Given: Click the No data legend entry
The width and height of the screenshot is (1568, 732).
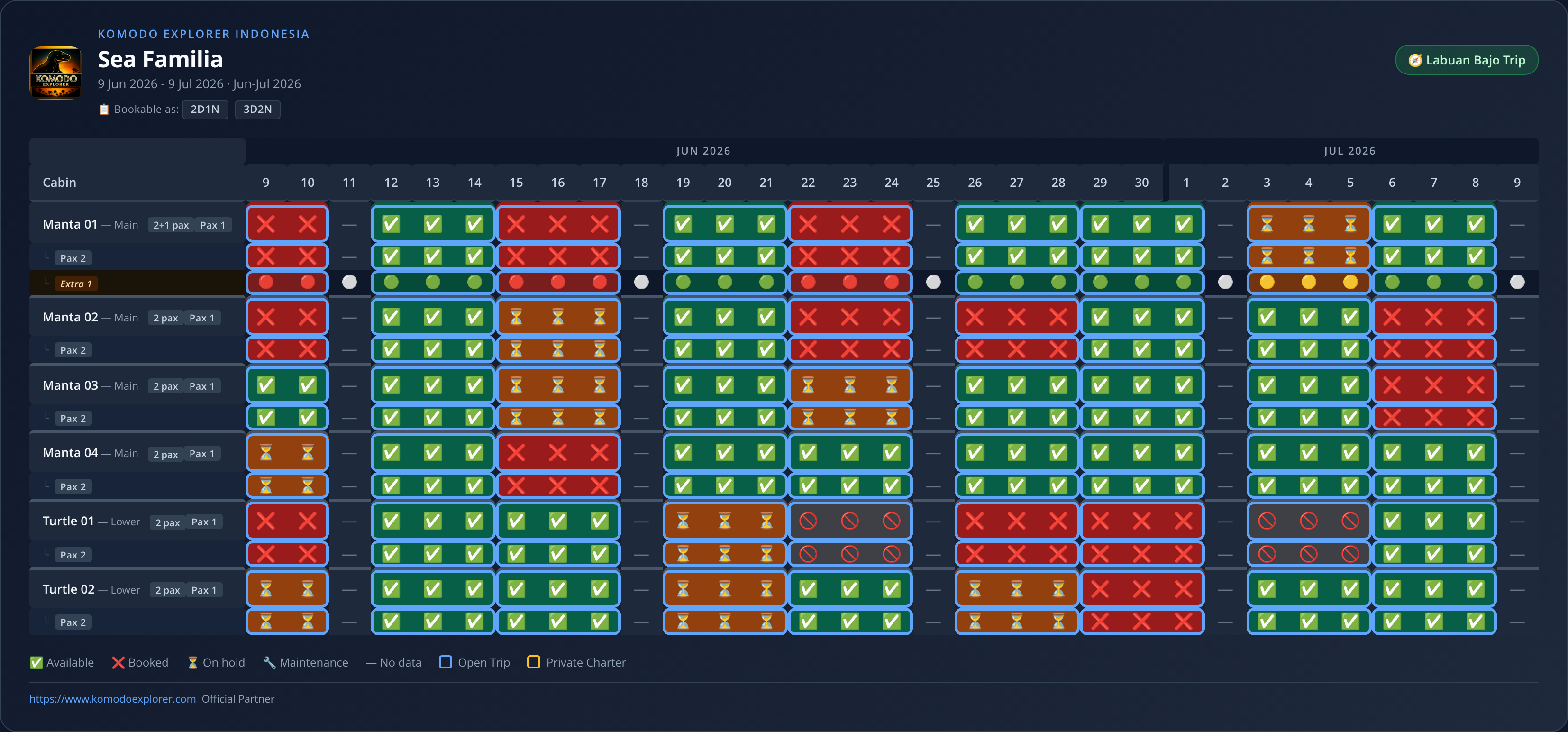Looking at the screenshot, I should (x=393, y=662).
